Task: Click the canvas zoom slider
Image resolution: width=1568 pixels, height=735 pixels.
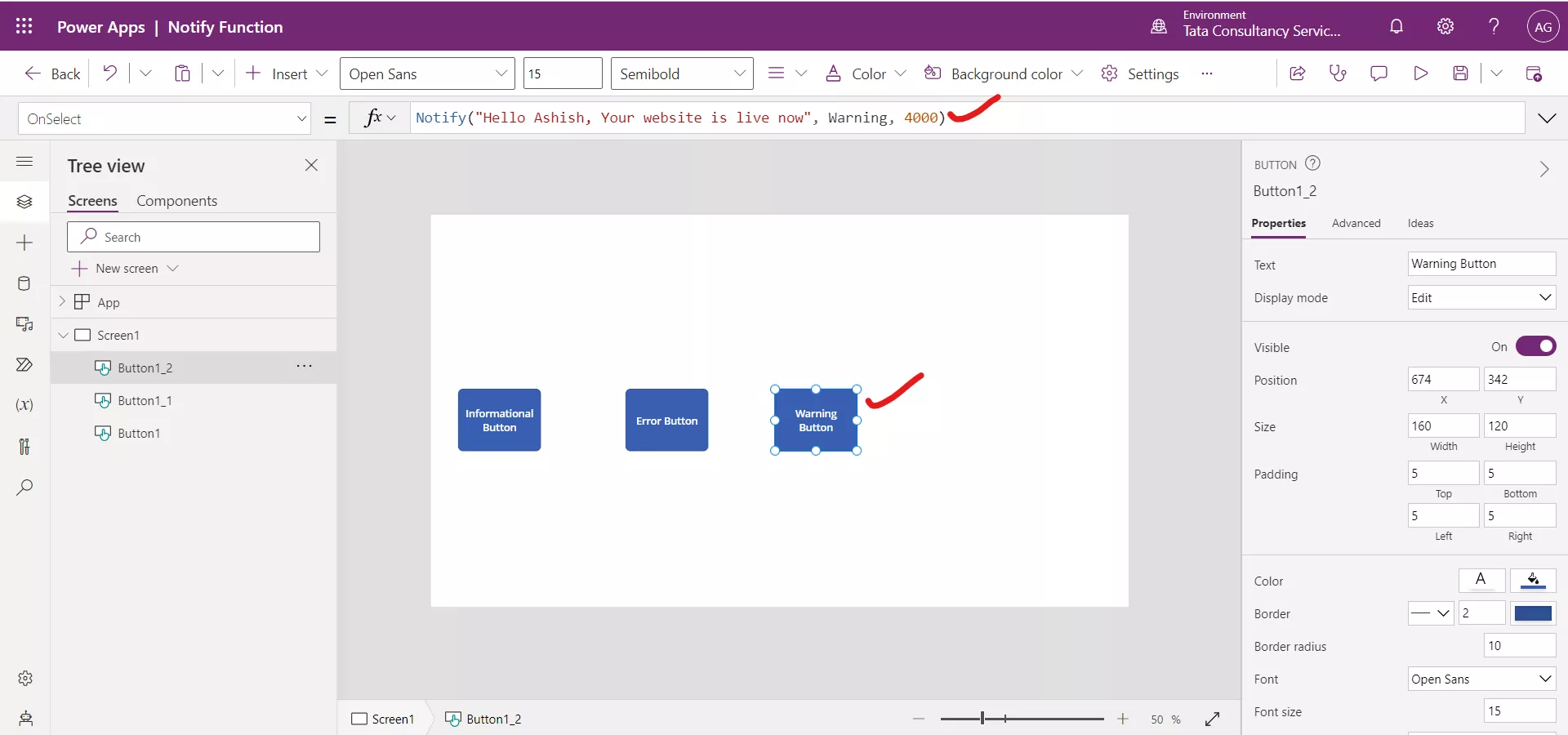Action: coord(1021,719)
